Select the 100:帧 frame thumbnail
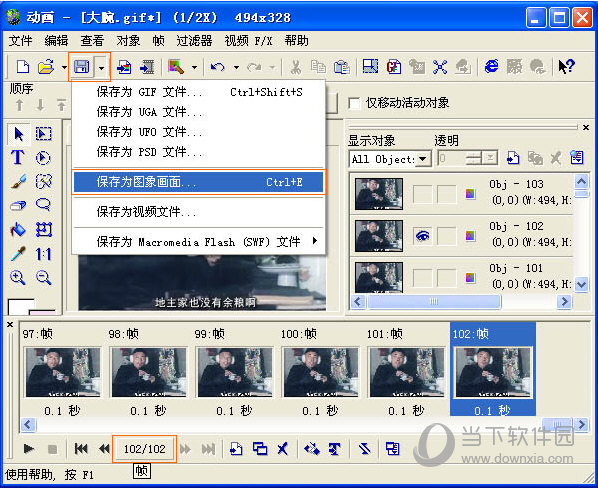 pyautogui.click(x=321, y=371)
